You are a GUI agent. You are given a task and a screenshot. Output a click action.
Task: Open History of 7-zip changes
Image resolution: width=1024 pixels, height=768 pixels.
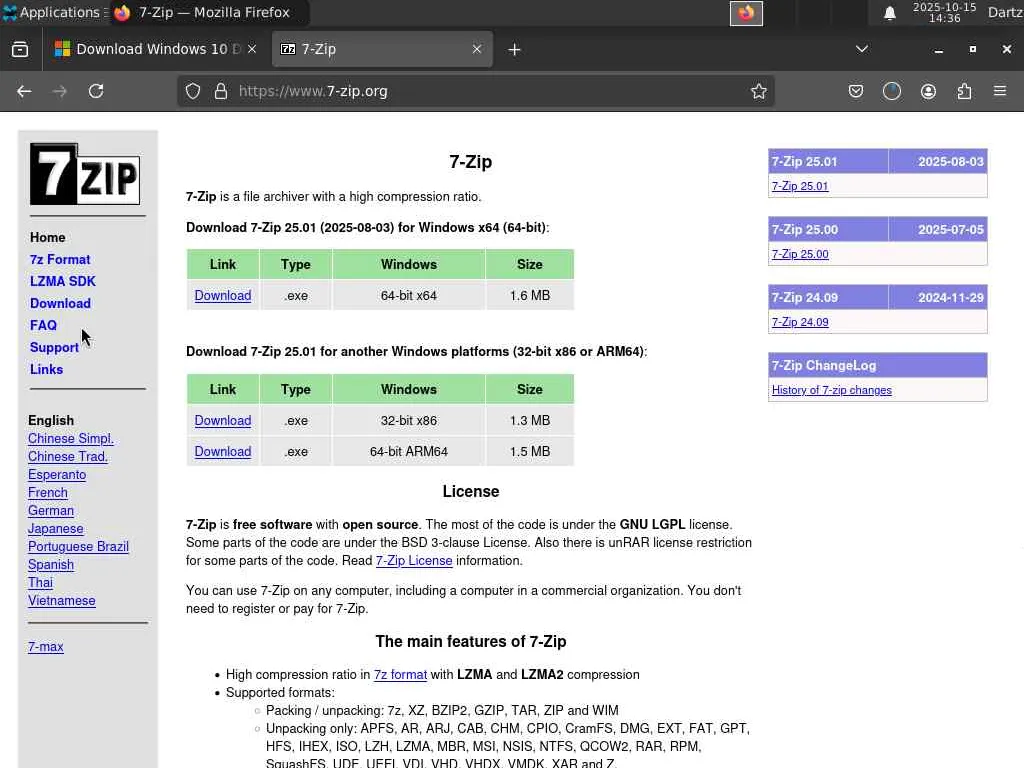(x=831, y=390)
